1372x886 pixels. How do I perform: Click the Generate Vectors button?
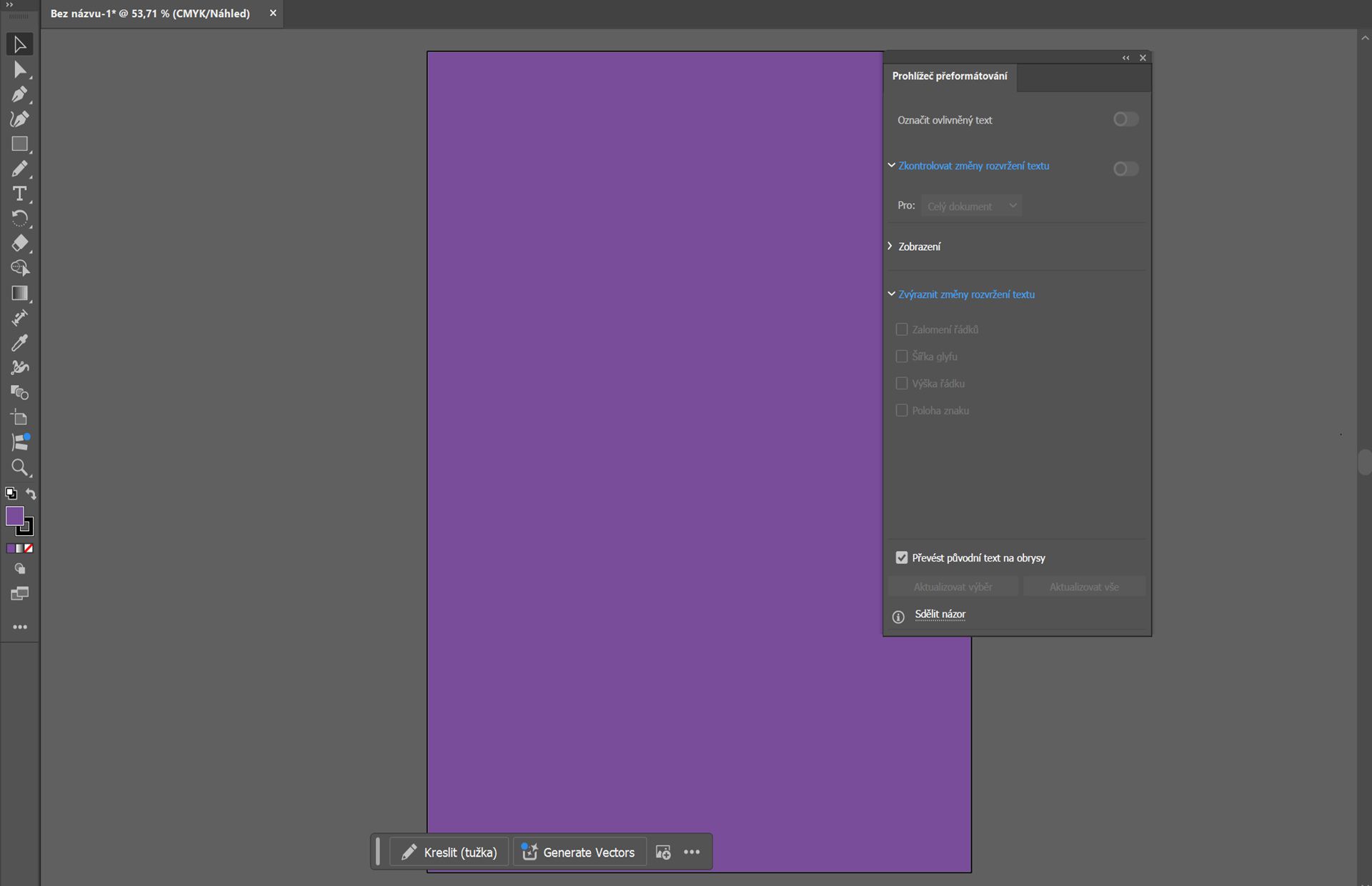click(x=580, y=852)
